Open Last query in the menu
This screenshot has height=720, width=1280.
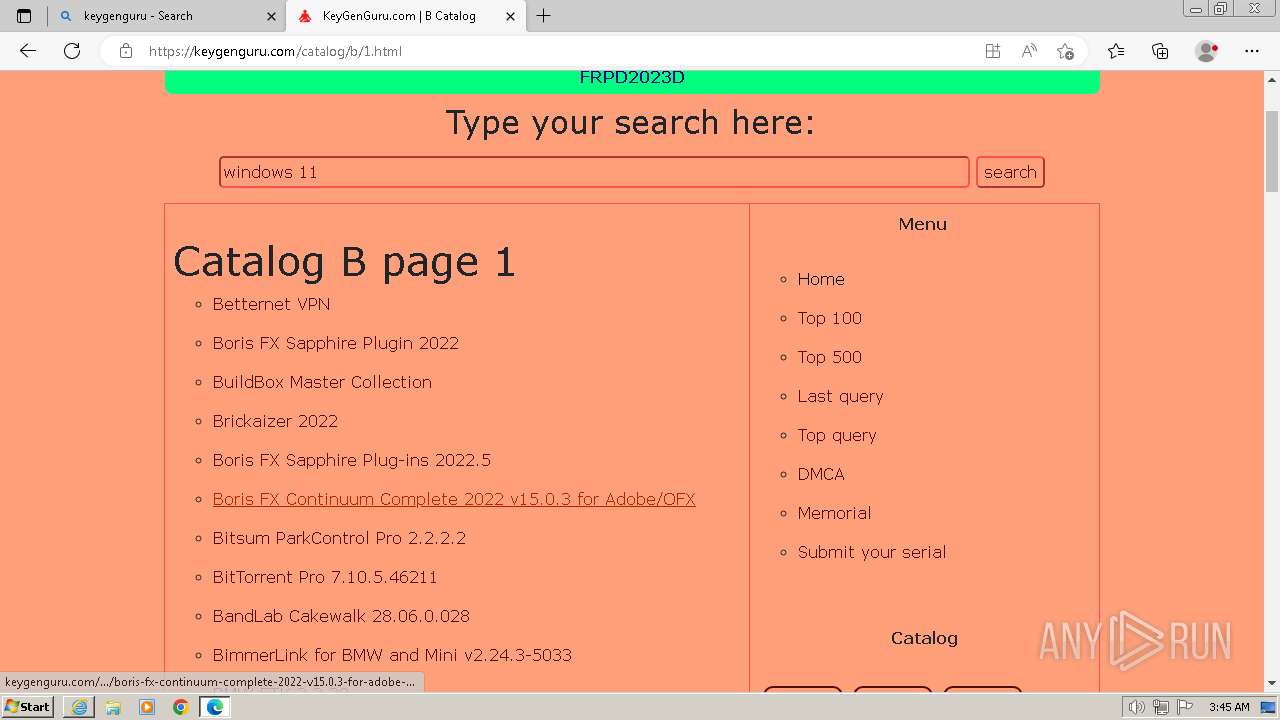pyautogui.click(x=840, y=396)
